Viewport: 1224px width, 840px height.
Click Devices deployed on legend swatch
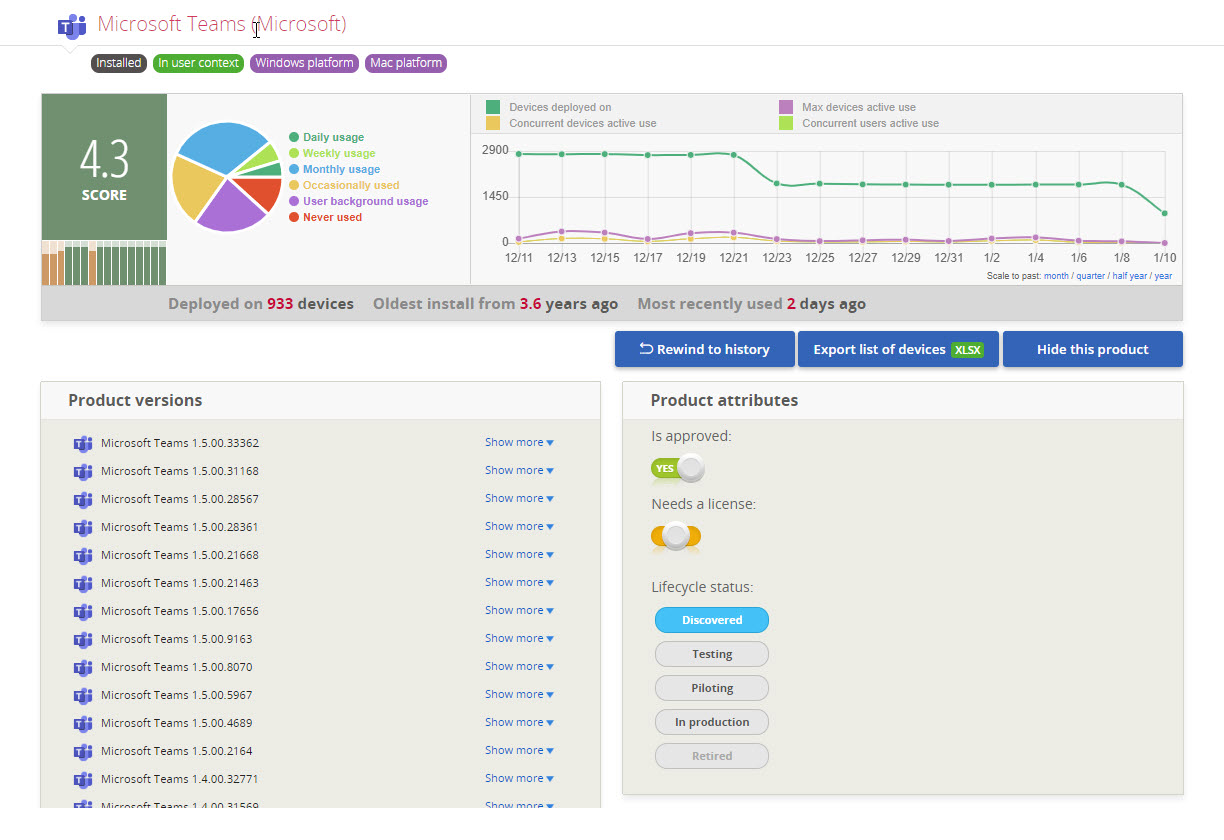click(493, 107)
